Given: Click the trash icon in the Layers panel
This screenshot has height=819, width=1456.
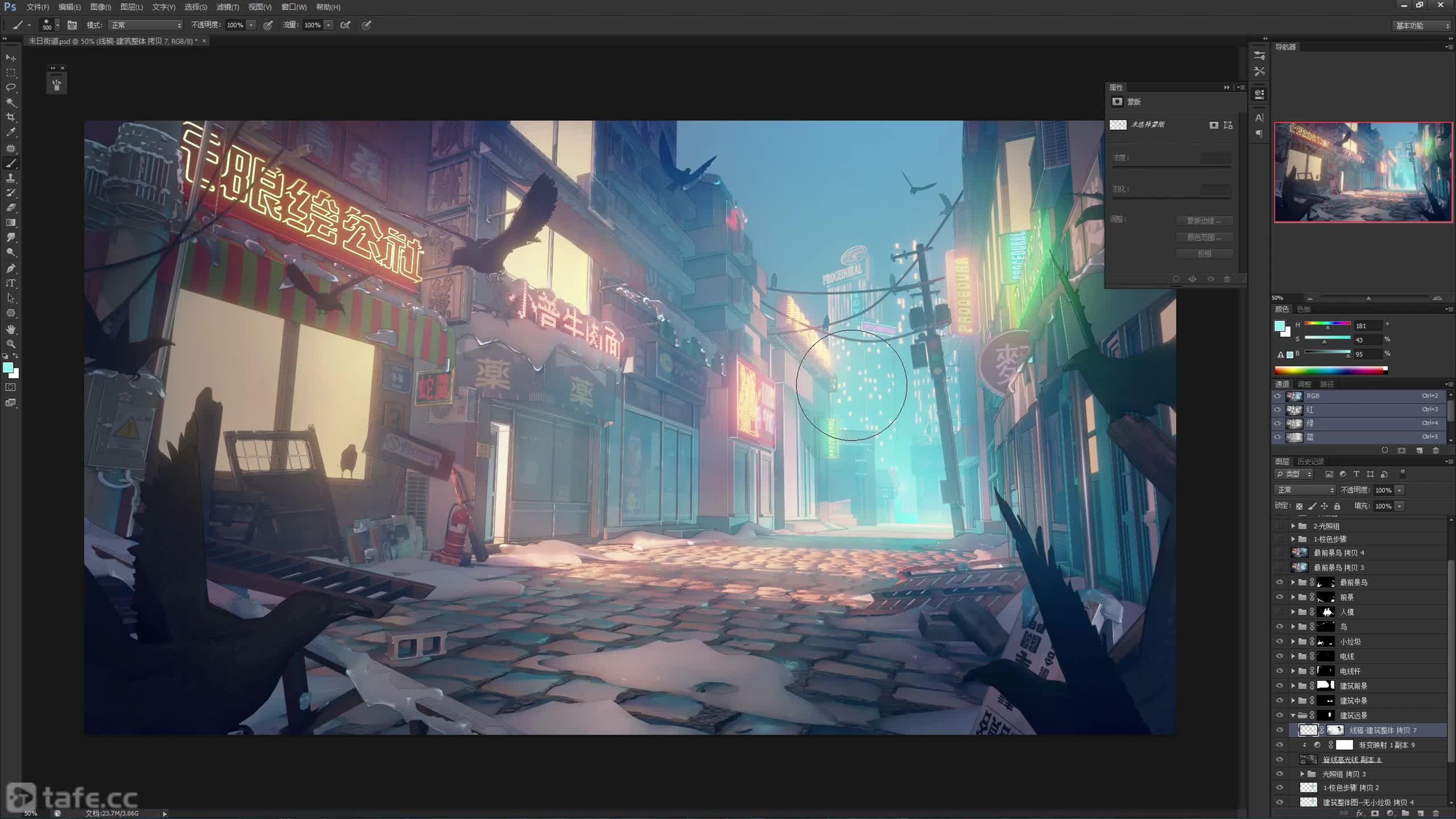Looking at the screenshot, I should click(1436, 813).
